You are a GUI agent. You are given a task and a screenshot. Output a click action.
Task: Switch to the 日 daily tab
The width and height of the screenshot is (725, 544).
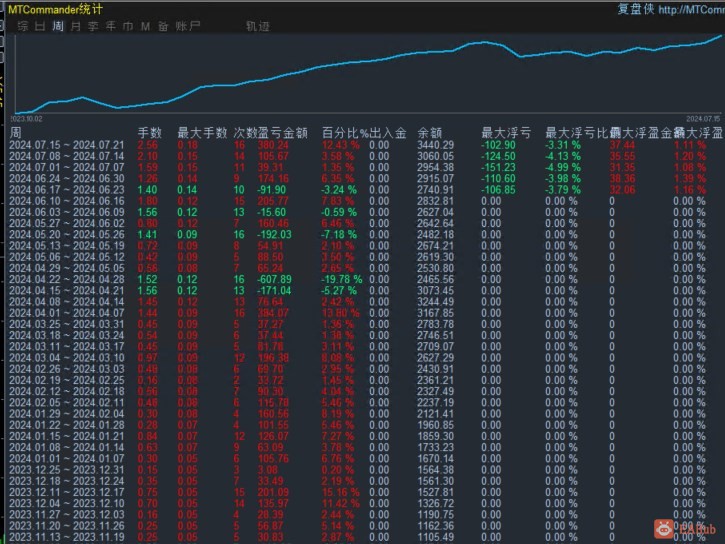click(40, 26)
